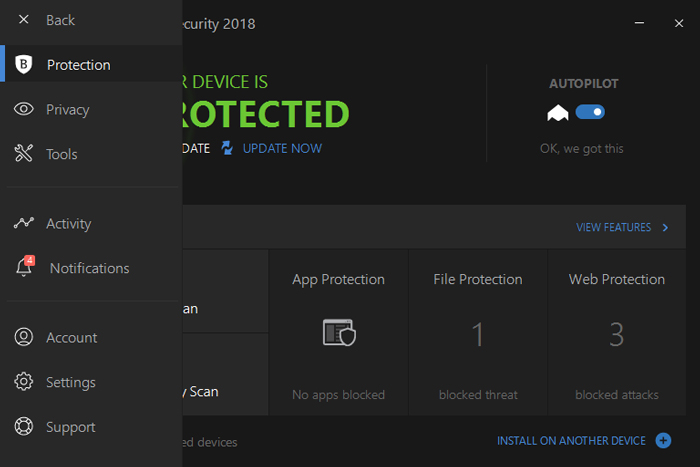Open the Web Protection blocked attacks tile
This screenshot has width=700, height=467.
point(617,335)
